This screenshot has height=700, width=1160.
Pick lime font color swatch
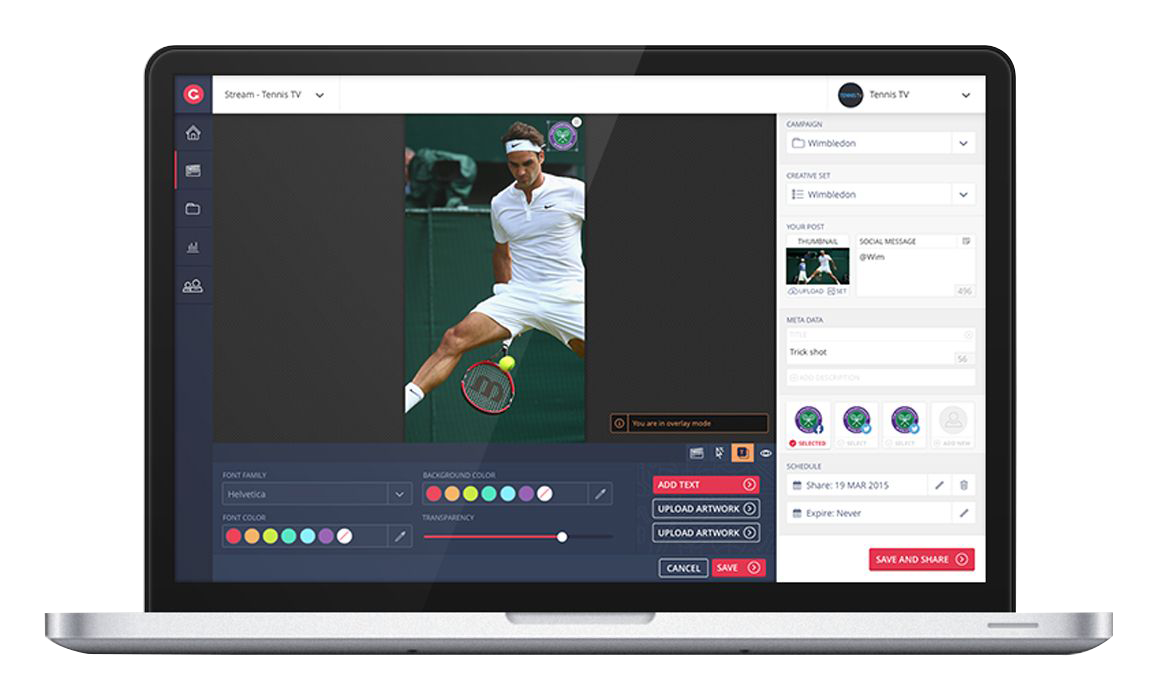[x=270, y=536]
